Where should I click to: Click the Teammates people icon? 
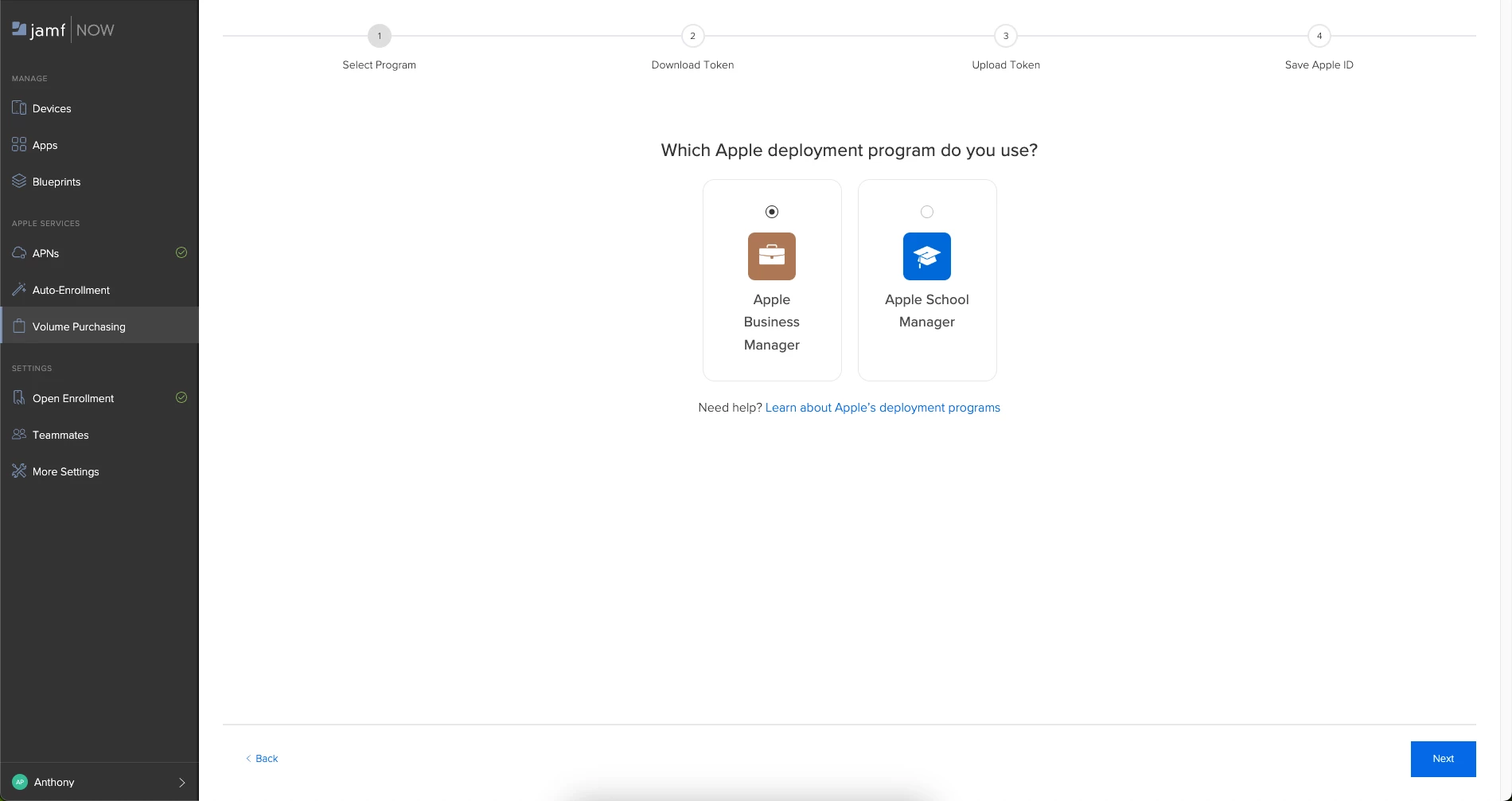click(19, 434)
